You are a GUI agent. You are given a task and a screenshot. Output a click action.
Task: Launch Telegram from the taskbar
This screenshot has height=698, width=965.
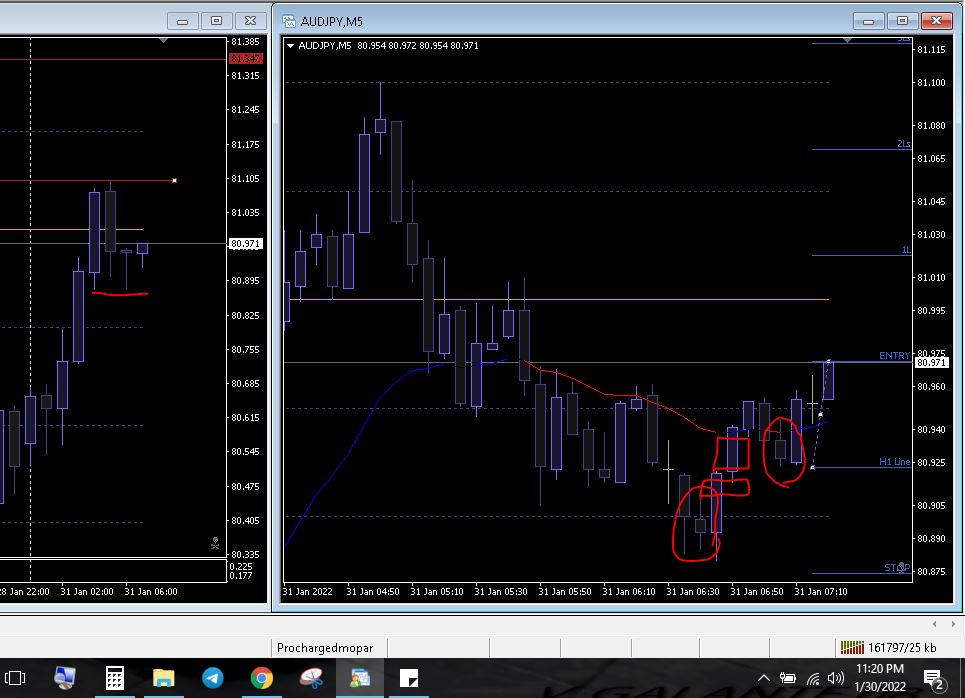(213, 679)
